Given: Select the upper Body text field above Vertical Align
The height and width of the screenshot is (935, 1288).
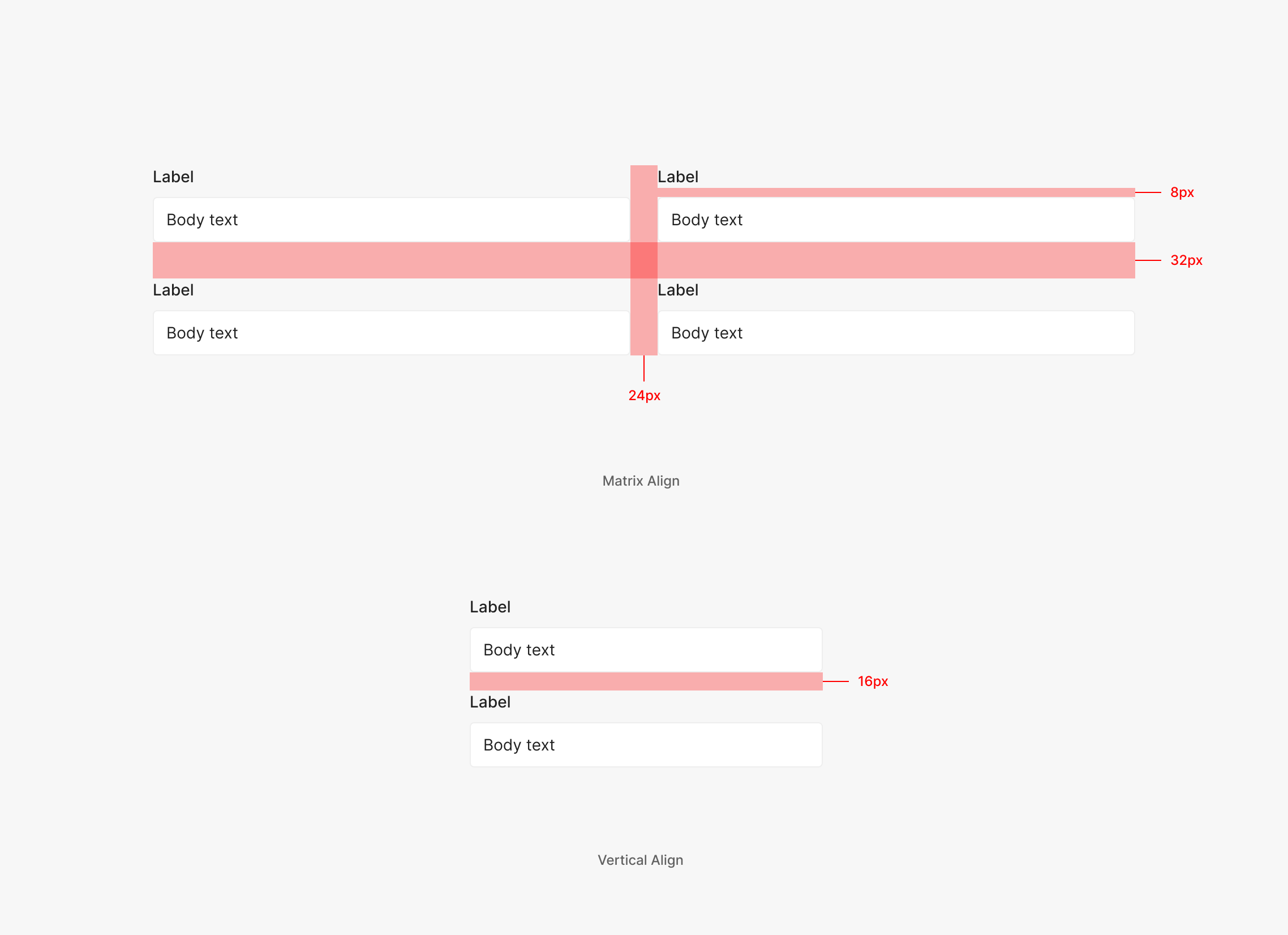Looking at the screenshot, I should point(646,650).
